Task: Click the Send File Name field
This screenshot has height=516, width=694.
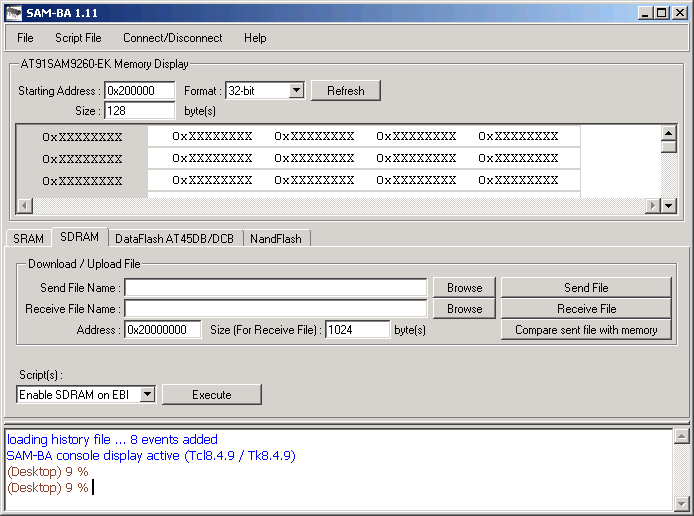Action: (x=276, y=288)
